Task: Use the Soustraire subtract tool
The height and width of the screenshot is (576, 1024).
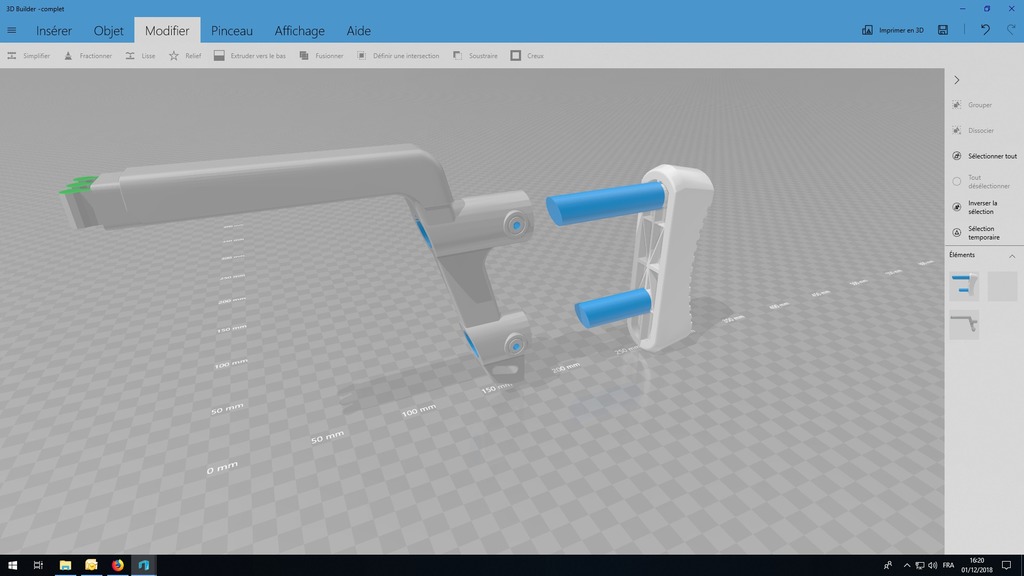Action: (475, 56)
